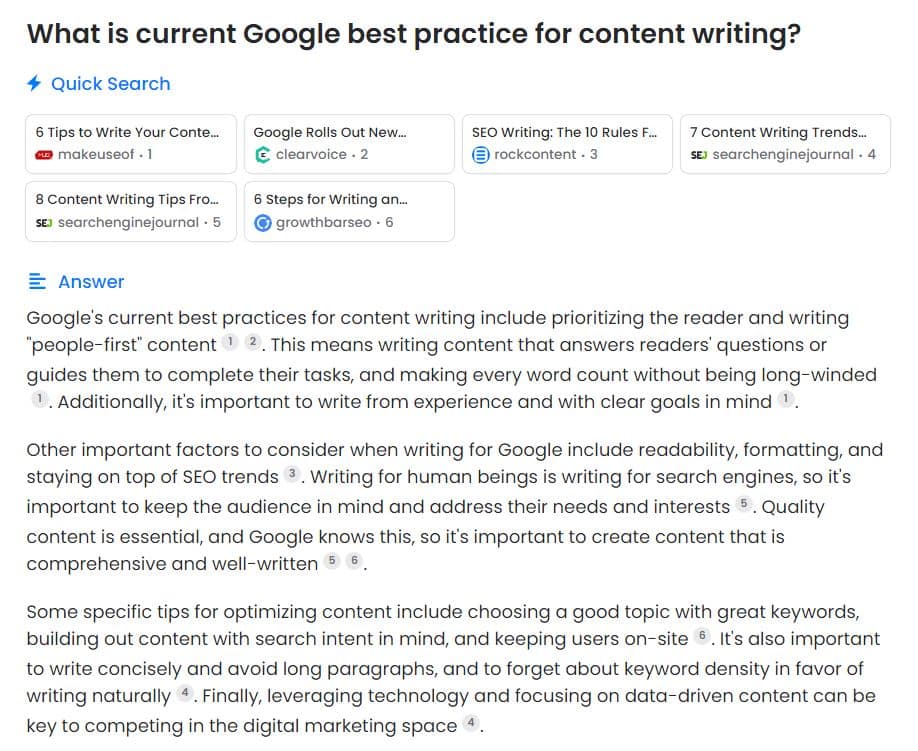
Task: Open the "7 Content Writing Trends" source card
Action: [785, 144]
